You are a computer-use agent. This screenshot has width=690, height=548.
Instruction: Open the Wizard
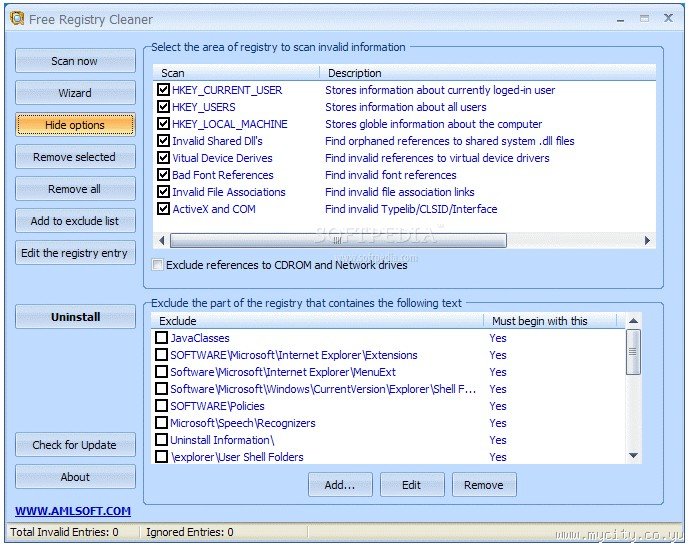click(75, 93)
